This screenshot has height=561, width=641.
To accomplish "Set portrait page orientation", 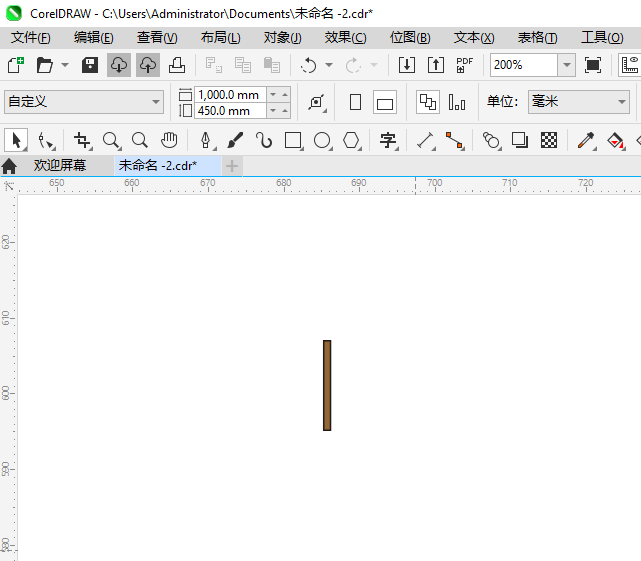I will 355,102.
